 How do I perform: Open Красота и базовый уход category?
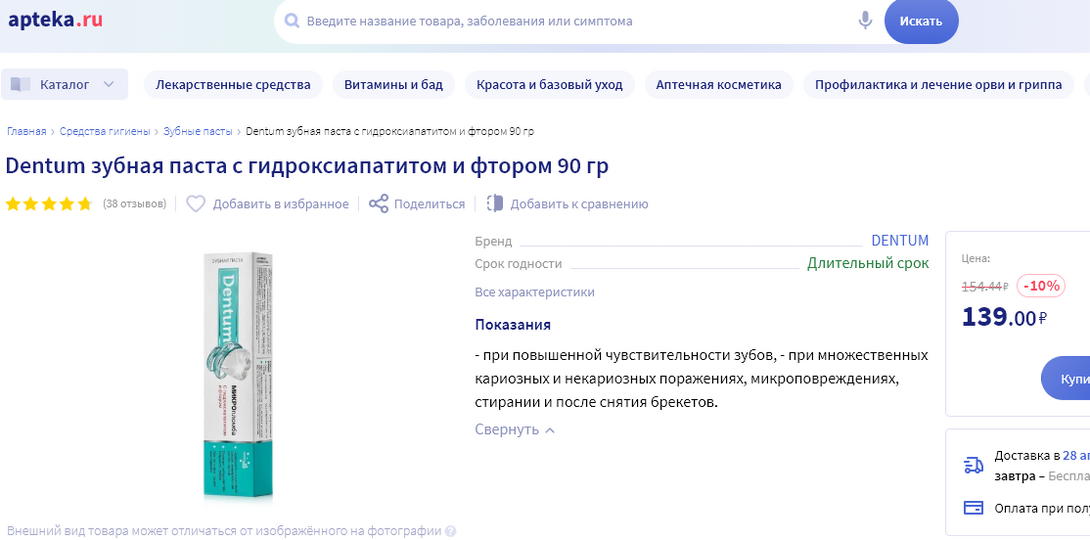(x=550, y=85)
